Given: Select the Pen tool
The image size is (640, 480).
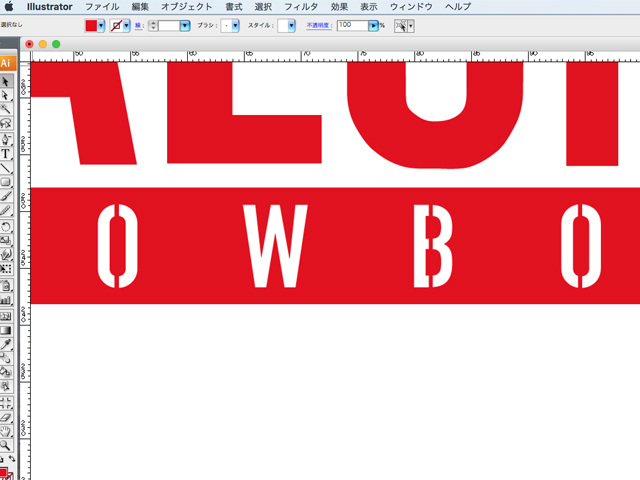Looking at the screenshot, I should (x=6, y=139).
